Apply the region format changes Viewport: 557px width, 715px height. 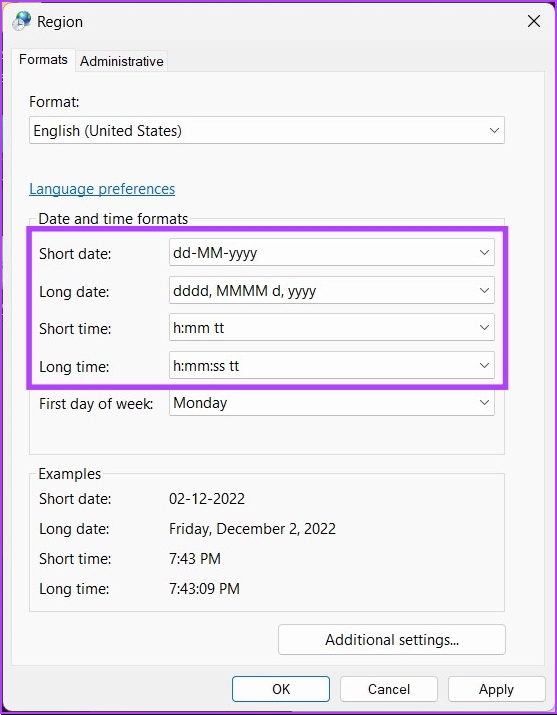pyautogui.click(x=496, y=689)
